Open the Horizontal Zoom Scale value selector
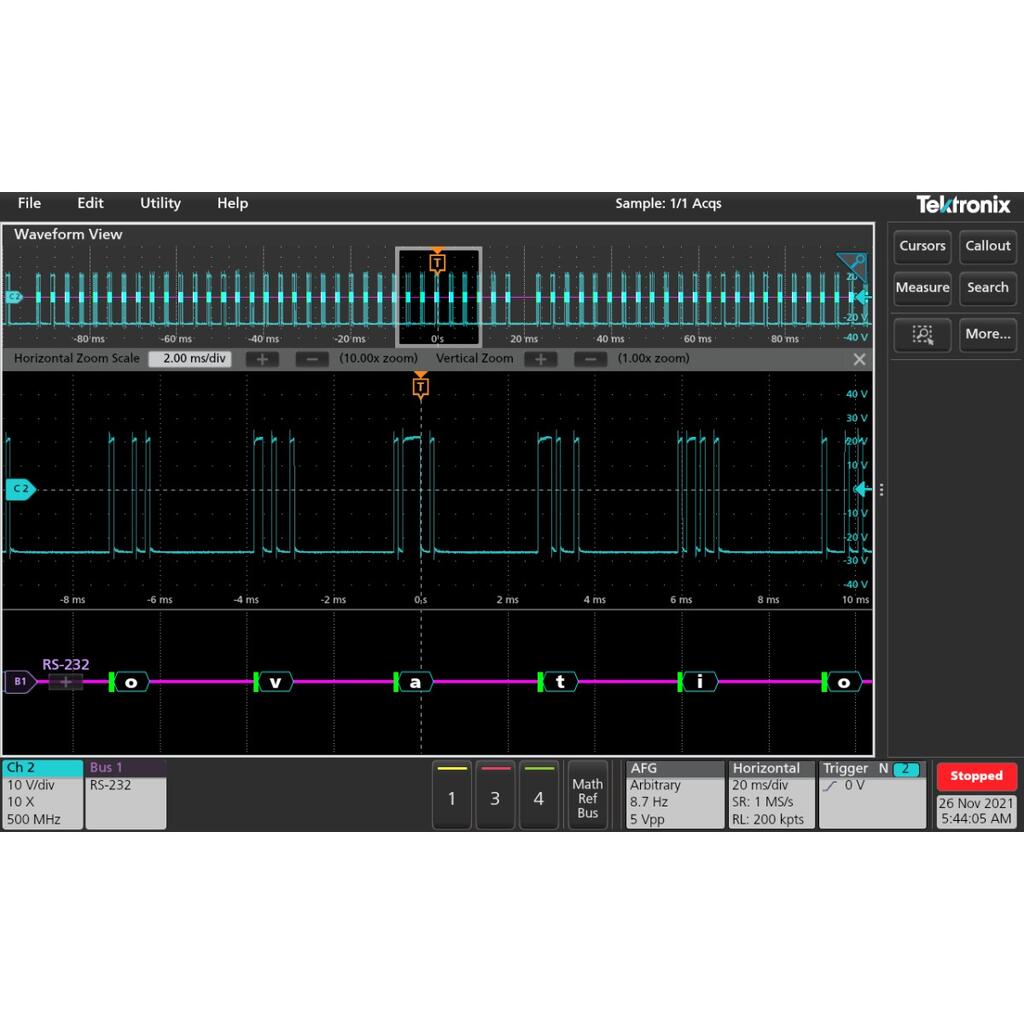 point(189,358)
